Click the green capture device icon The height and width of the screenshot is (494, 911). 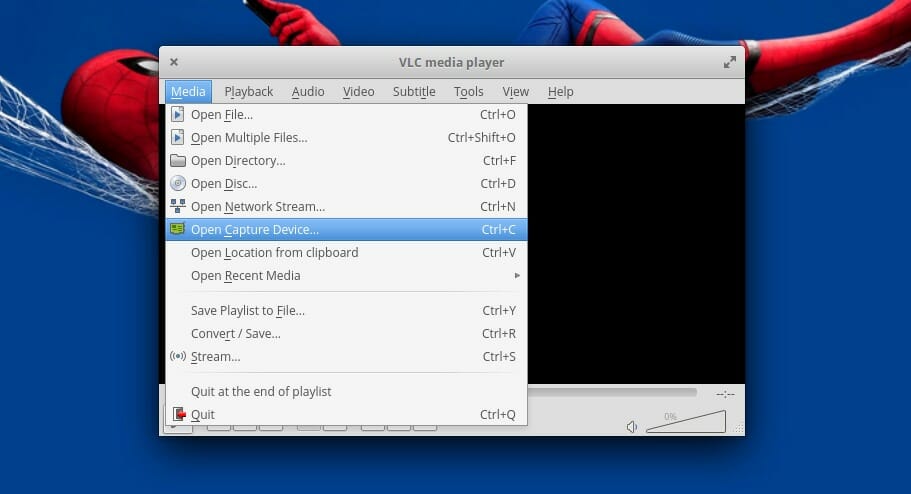pos(178,229)
